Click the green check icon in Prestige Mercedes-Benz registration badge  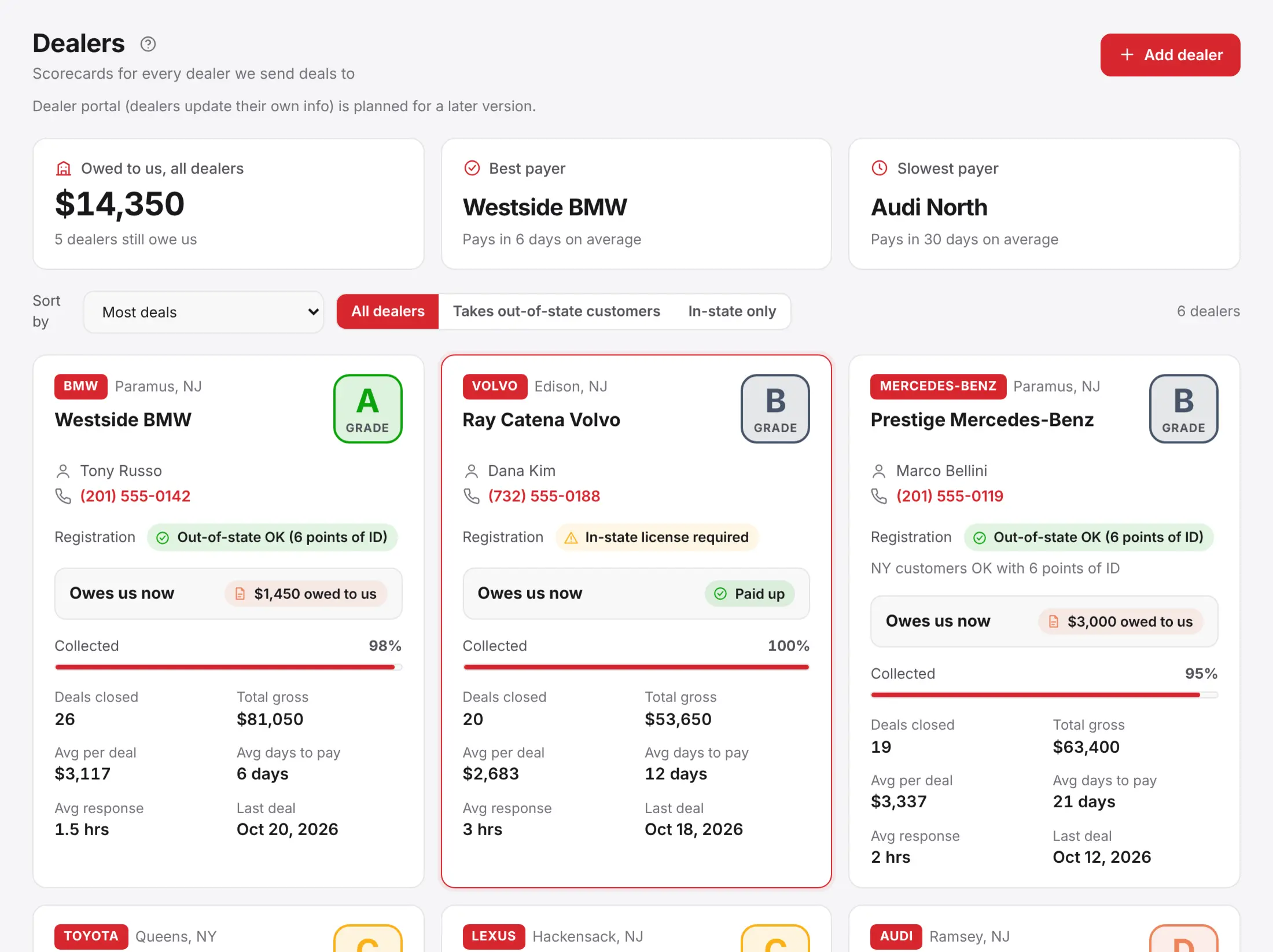pos(979,538)
